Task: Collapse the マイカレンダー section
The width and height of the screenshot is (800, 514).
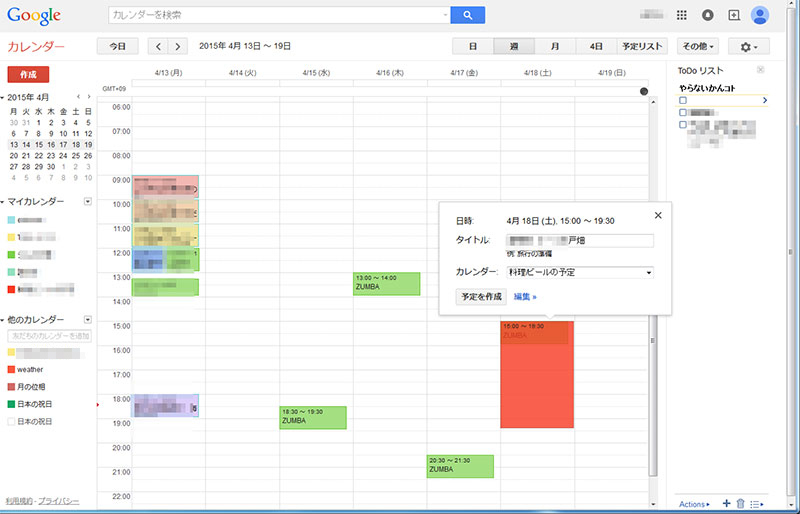Action: pos(3,202)
